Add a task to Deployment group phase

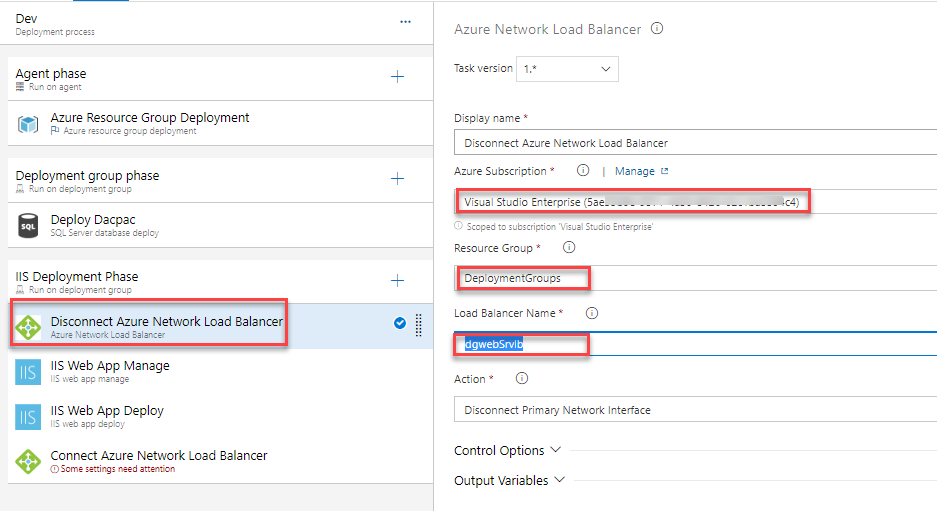pyautogui.click(x=397, y=179)
